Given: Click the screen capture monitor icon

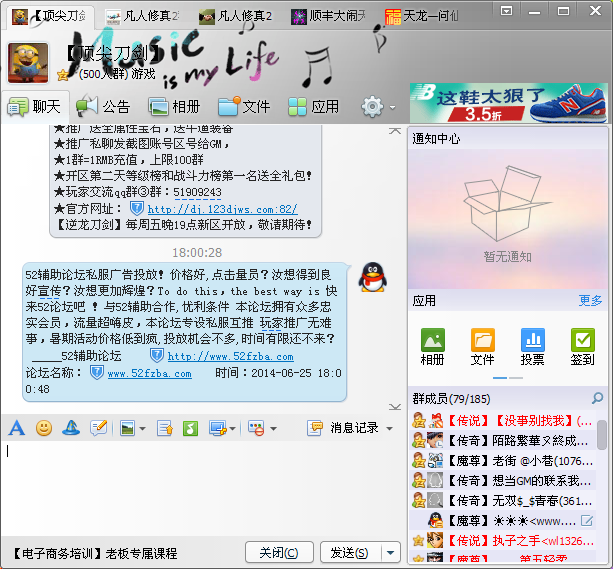Looking at the screenshot, I should pos(218,428).
